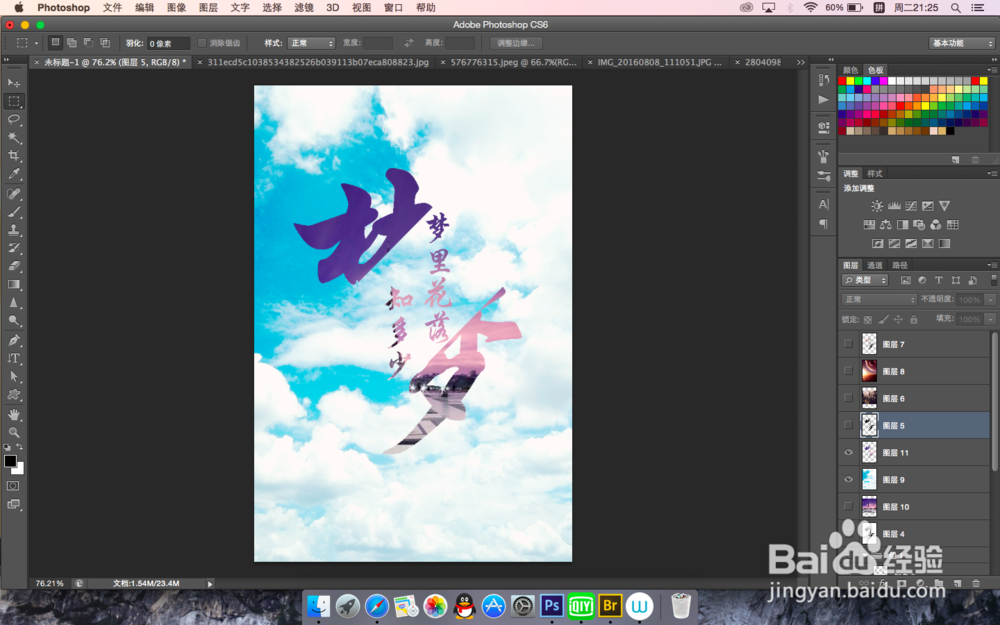Select the Healing Brush tool
This screenshot has width=1000, height=625.
coord(14,194)
